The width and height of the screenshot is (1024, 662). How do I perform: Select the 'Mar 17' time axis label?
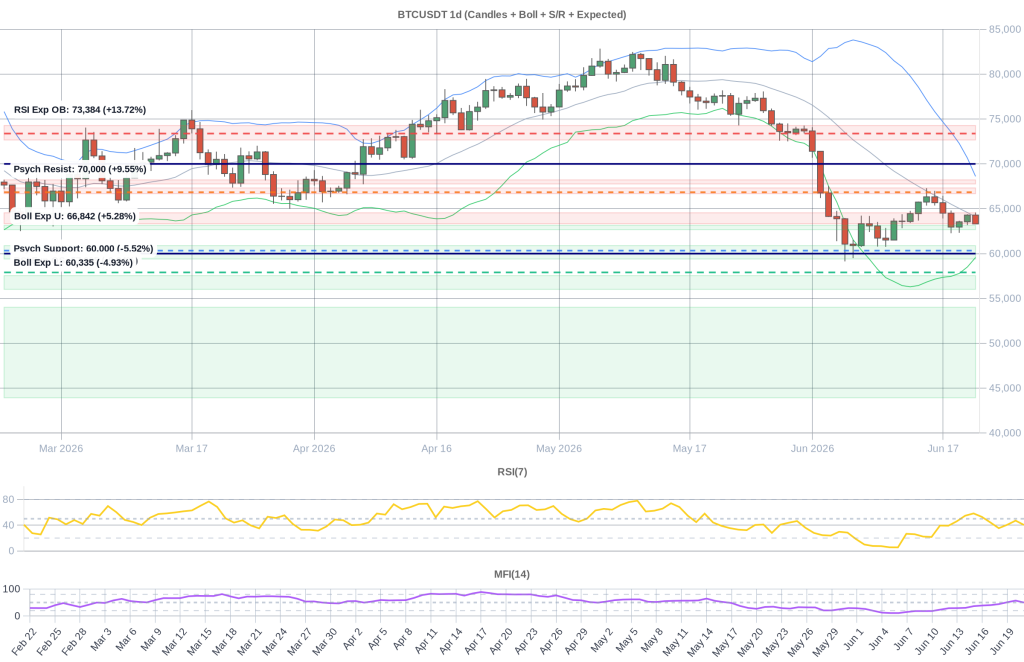tap(191, 449)
